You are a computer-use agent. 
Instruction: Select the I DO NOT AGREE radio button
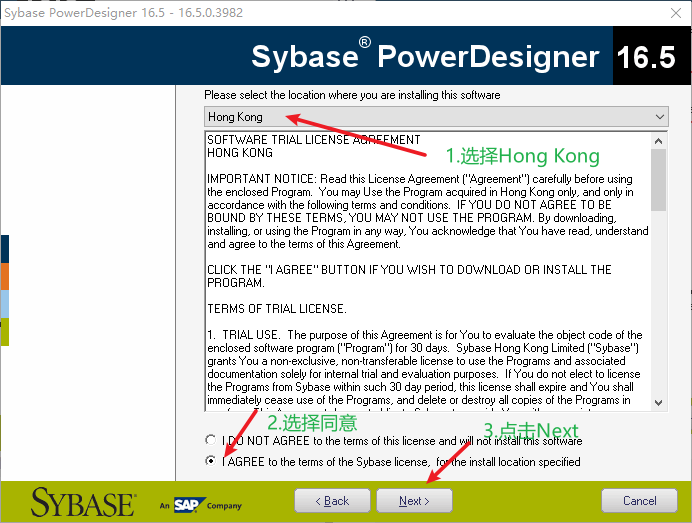211,440
